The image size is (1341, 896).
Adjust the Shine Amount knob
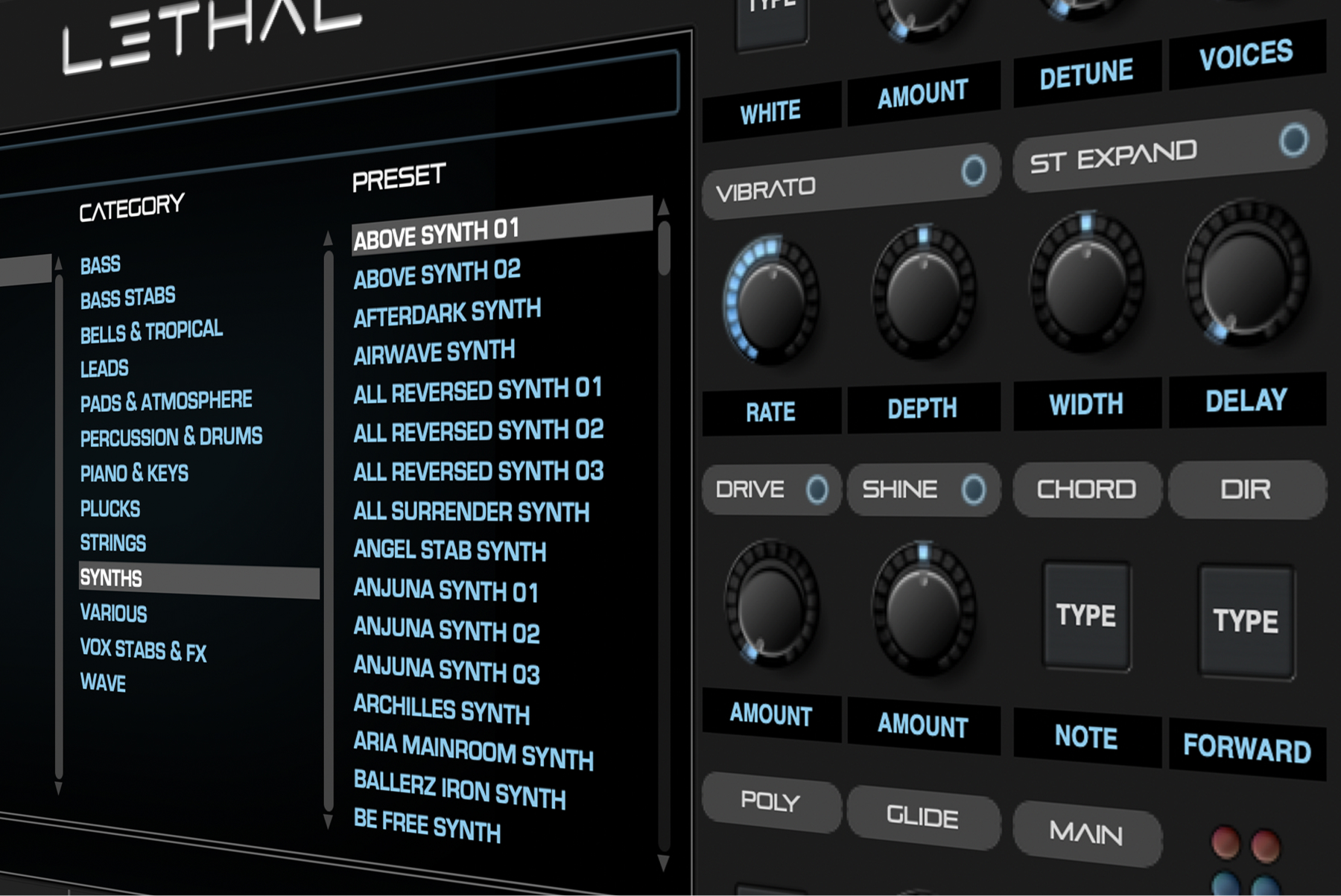(924, 609)
